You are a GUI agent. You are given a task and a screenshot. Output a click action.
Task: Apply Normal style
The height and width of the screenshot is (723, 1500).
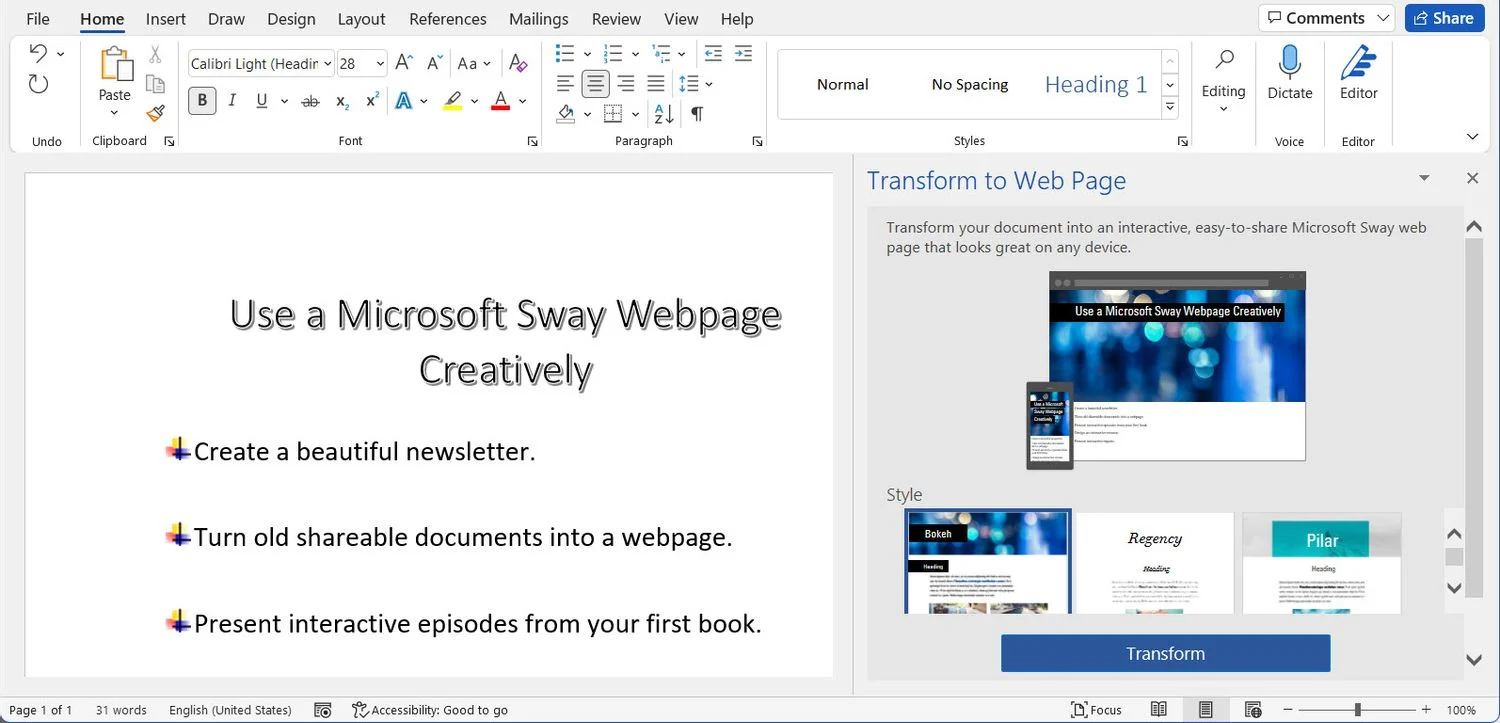842,85
